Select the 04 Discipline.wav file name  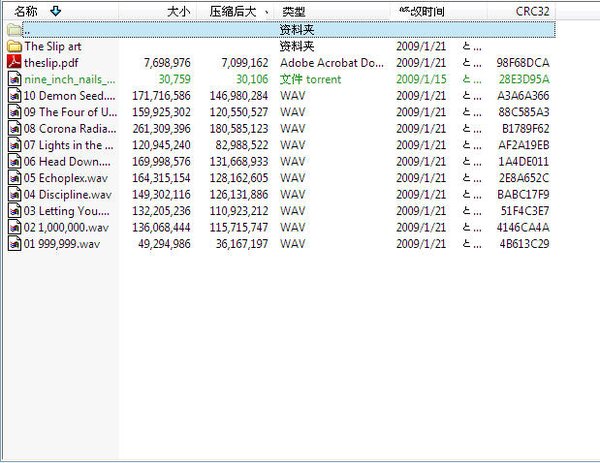(68, 194)
